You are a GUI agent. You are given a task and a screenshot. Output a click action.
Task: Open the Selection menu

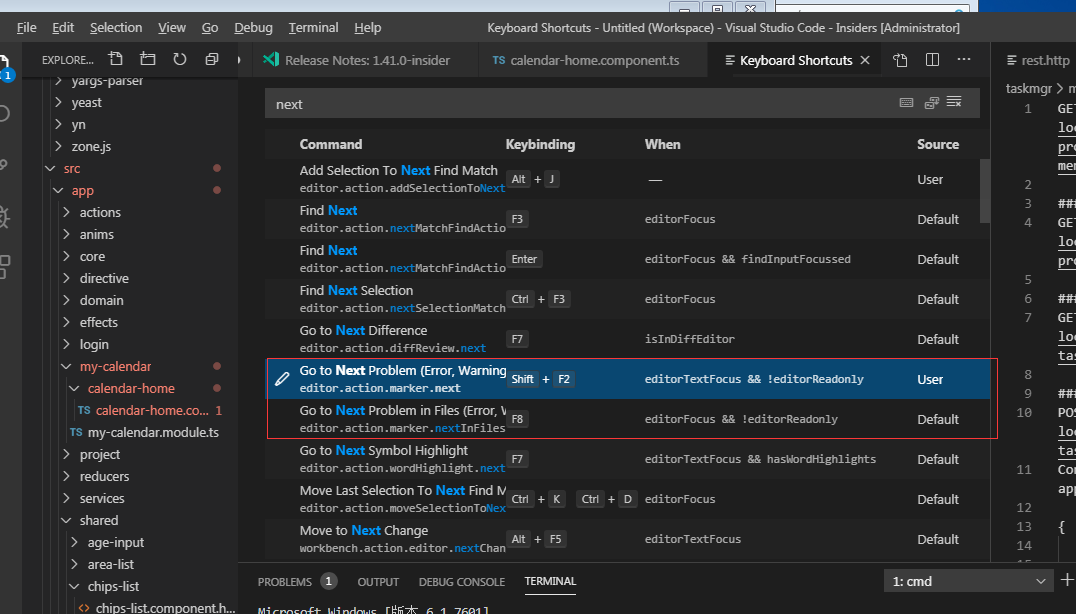pyautogui.click(x=116, y=27)
